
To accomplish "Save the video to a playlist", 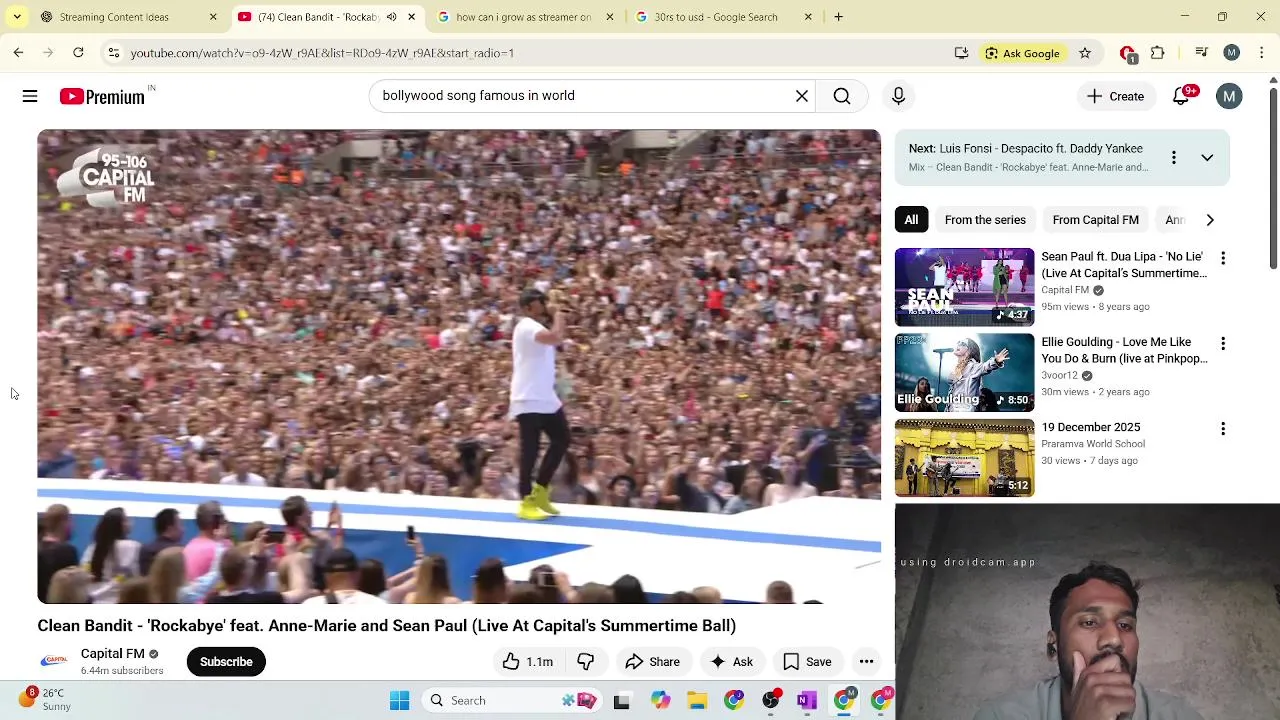I will 807,661.
